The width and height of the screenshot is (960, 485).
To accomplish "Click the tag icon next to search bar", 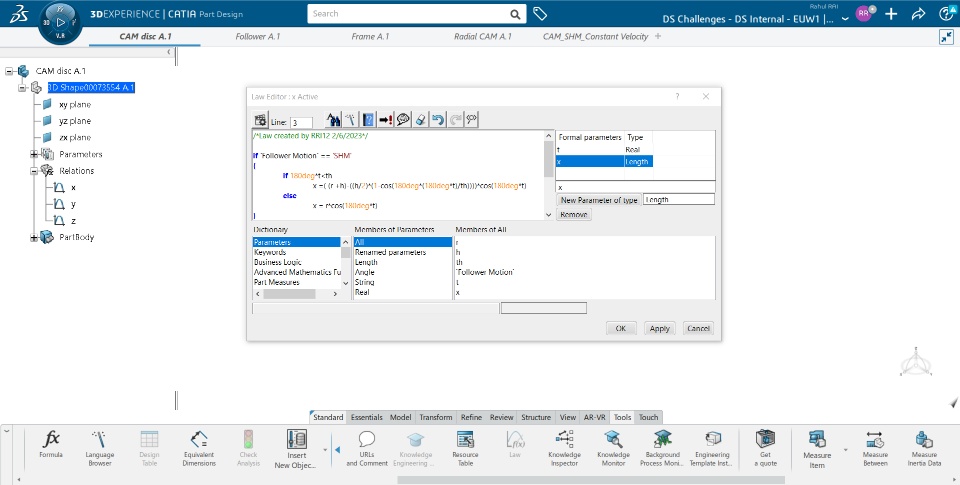I will tap(540, 13).
